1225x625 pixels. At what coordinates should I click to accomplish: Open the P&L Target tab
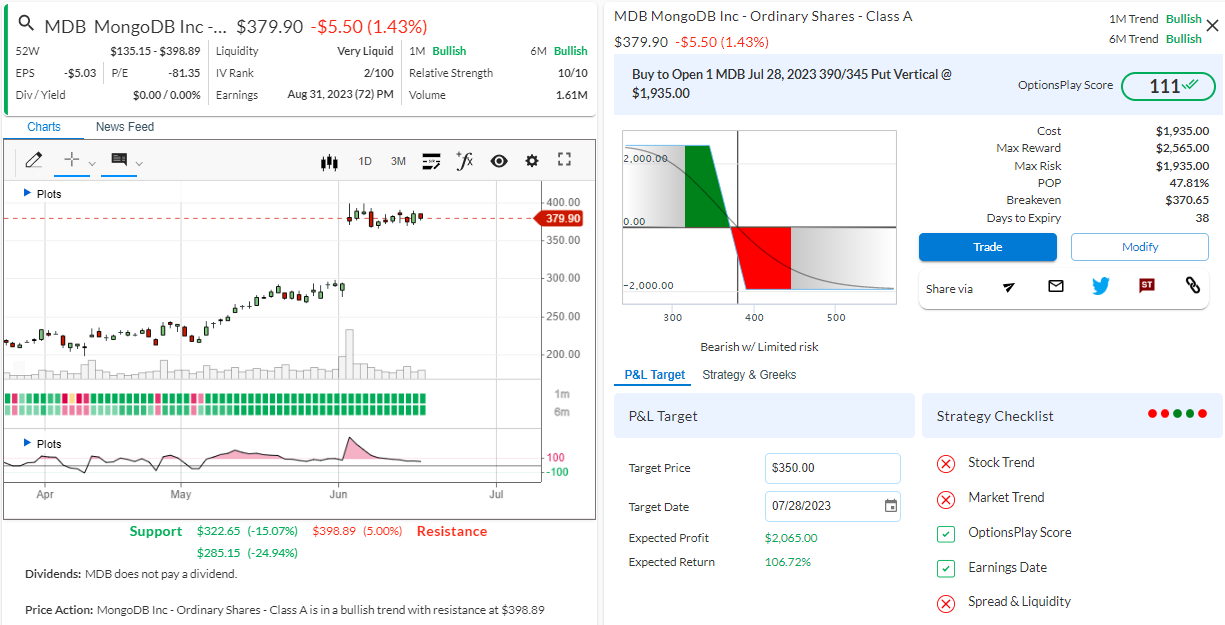tap(655, 375)
